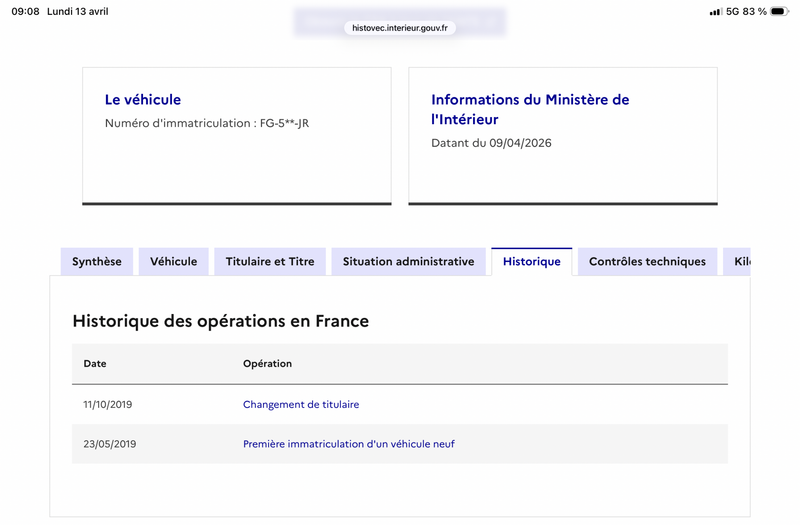
Task: Tap the 09:08 clock in status bar
Action: tap(26, 11)
